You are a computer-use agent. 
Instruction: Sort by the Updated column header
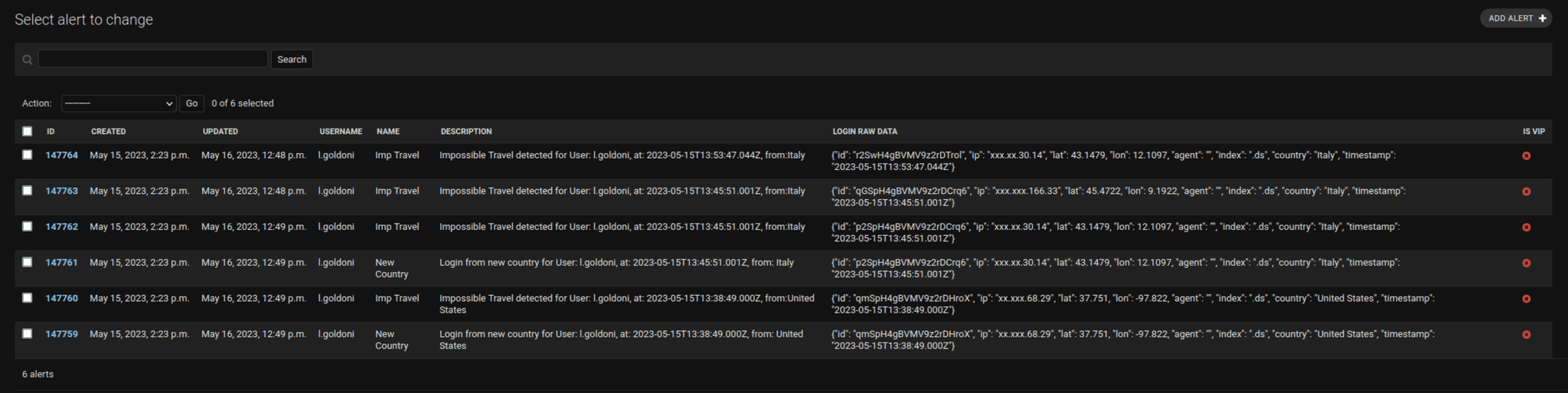pyautogui.click(x=220, y=132)
